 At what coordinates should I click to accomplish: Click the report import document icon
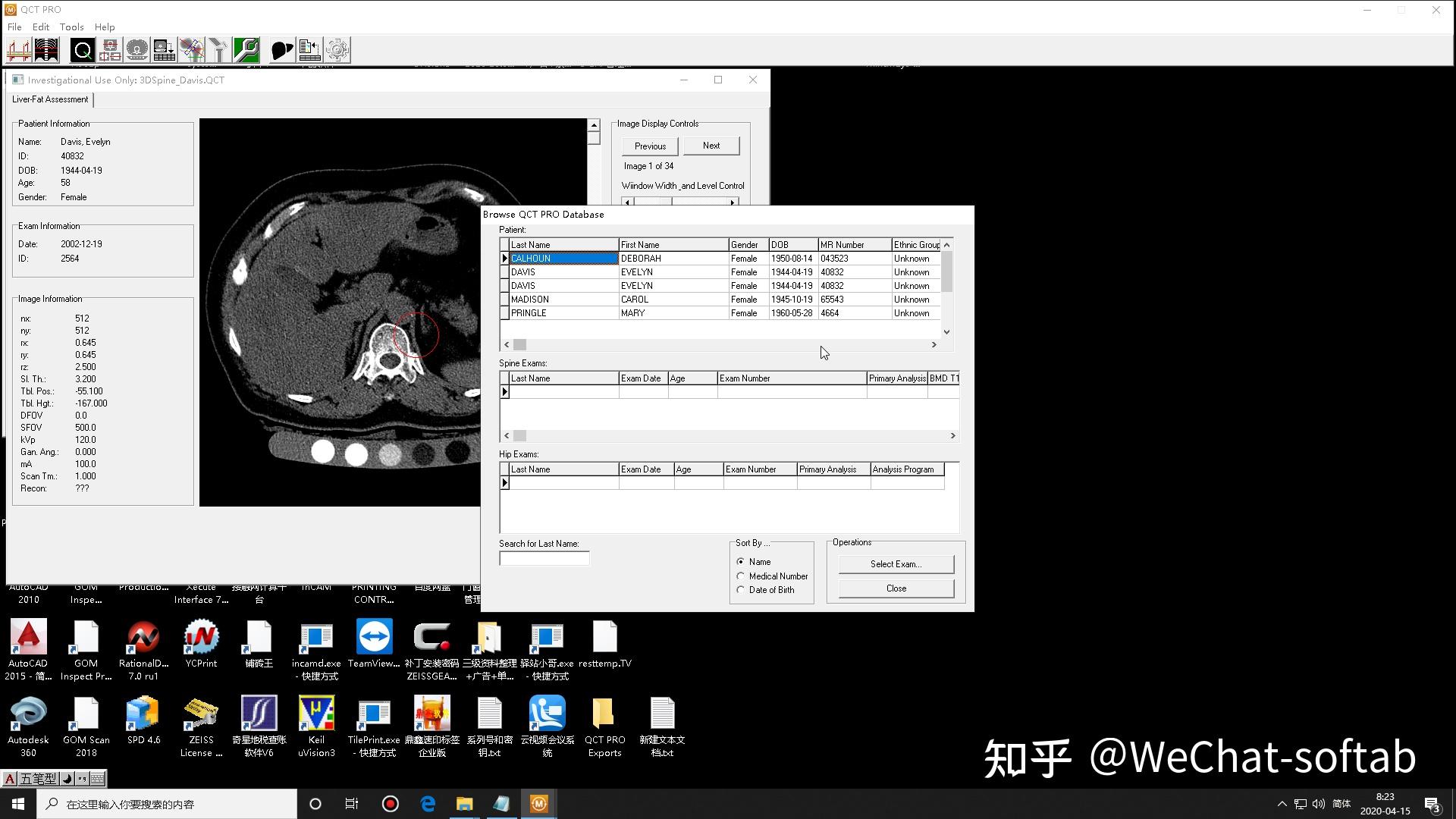[309, 50]
